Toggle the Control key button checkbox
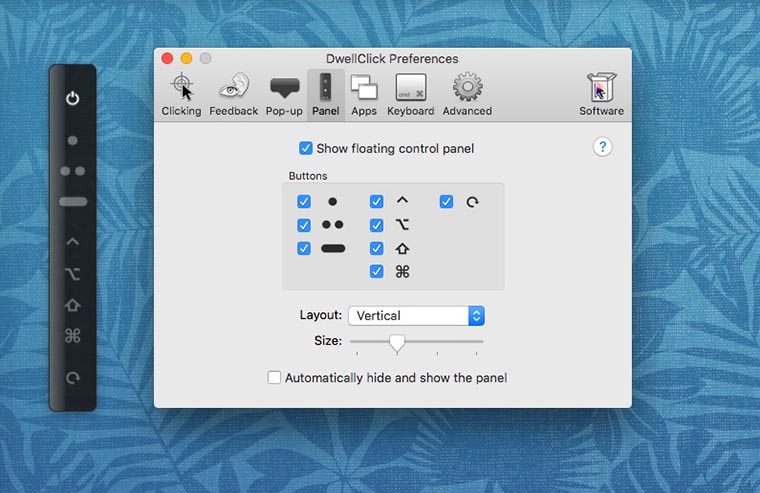 tap(377, 202)
